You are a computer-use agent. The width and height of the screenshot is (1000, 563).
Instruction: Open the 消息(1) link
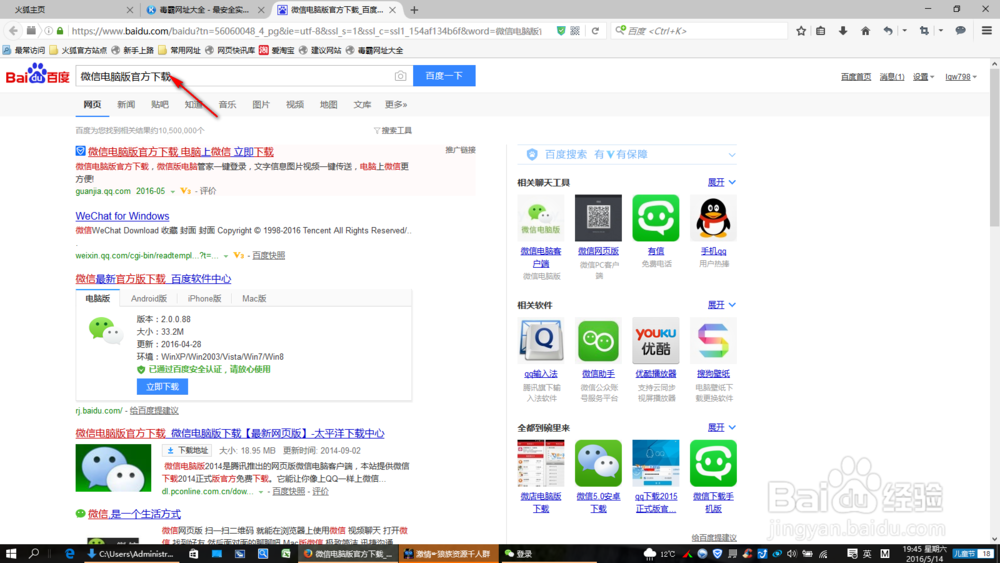coord(892,77)
